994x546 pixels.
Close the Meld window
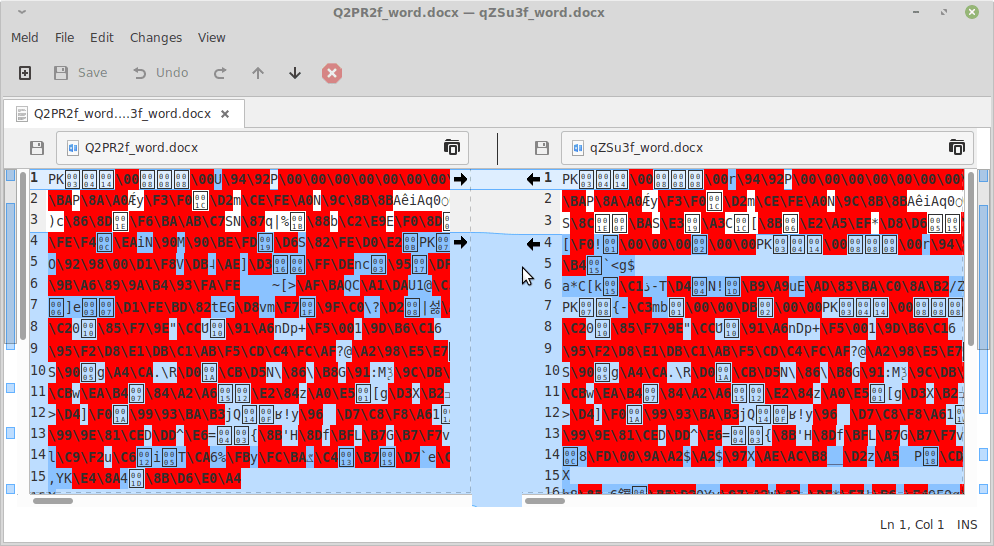(x=971, y=12)
